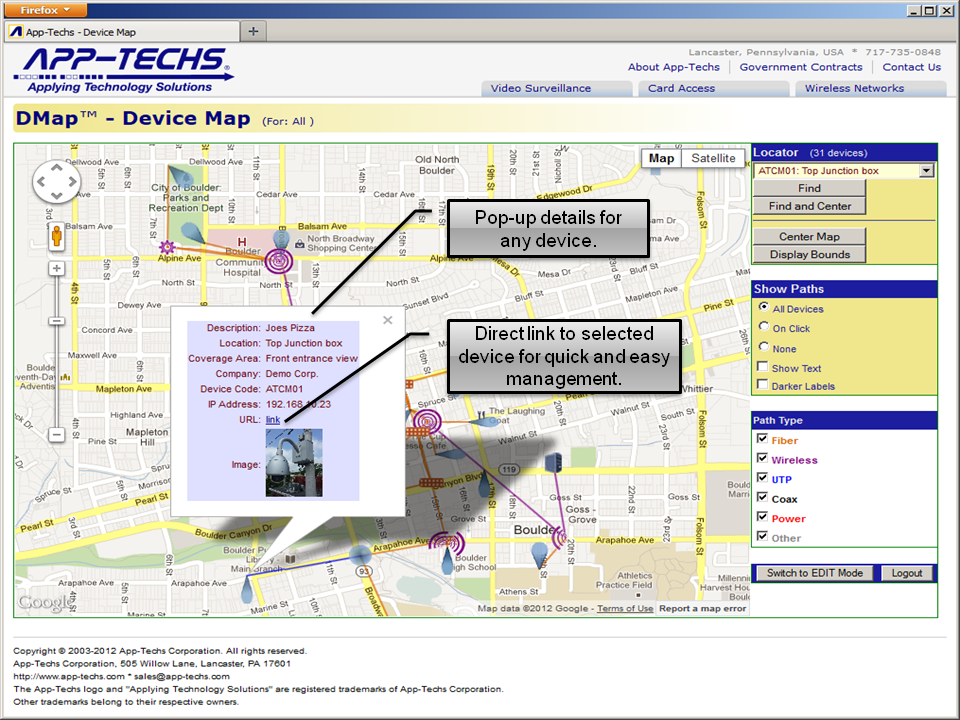
Task: Click the blue pin marker near Marine St
Action: coord(247,588)
